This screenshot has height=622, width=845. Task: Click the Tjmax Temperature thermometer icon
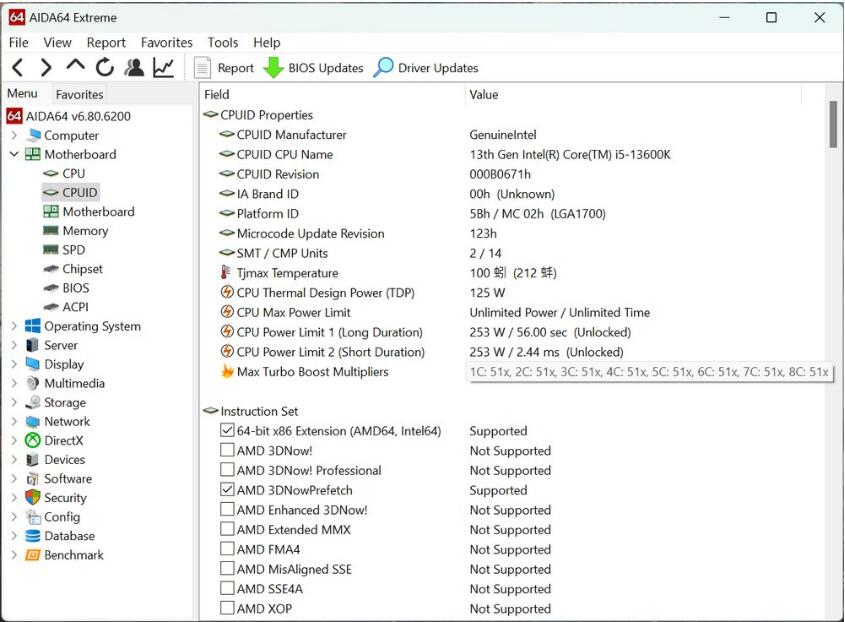click(x=226, y=273)
